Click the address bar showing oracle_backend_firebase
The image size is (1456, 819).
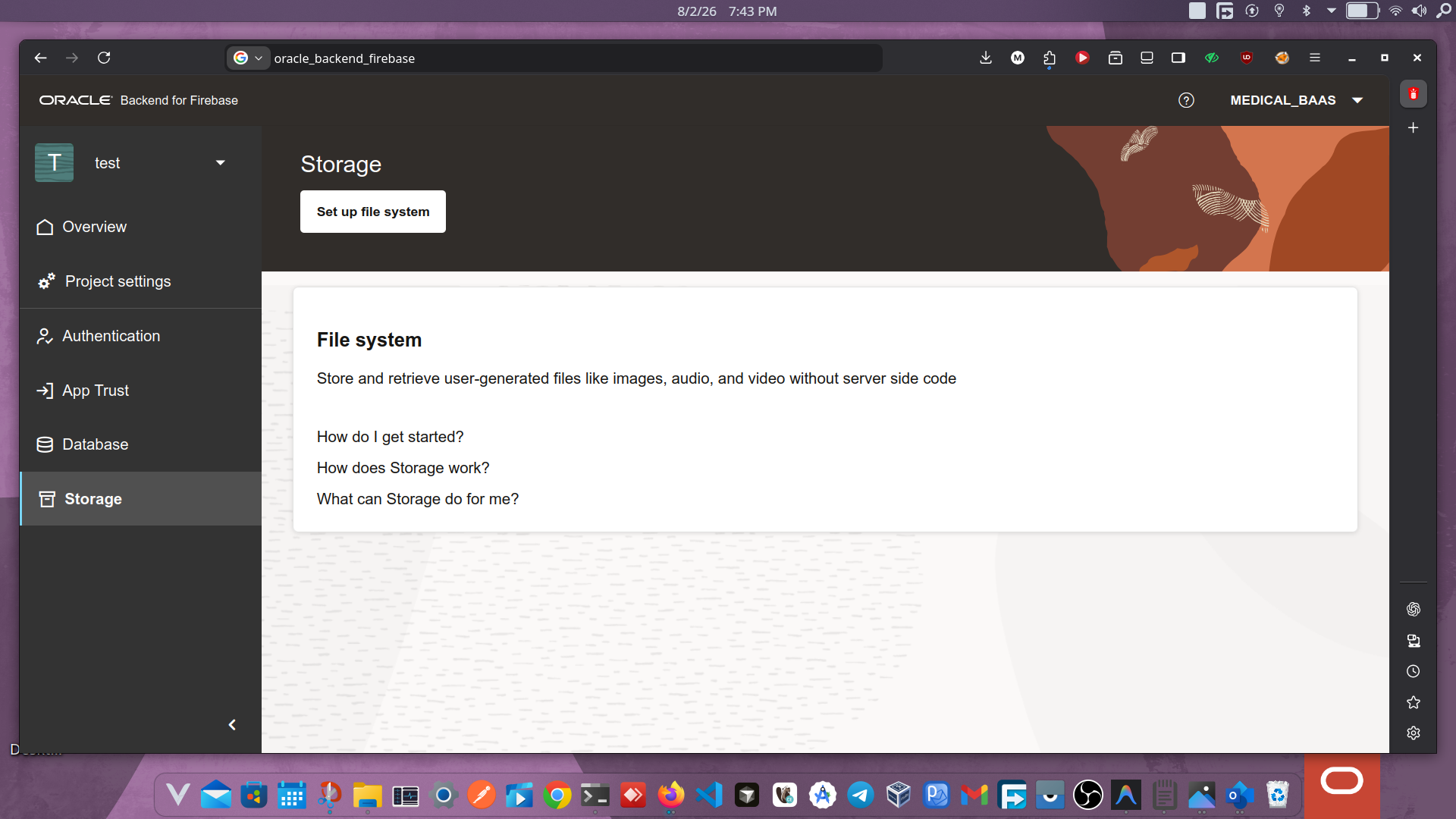pyautogui.click(x=575, y=58)
